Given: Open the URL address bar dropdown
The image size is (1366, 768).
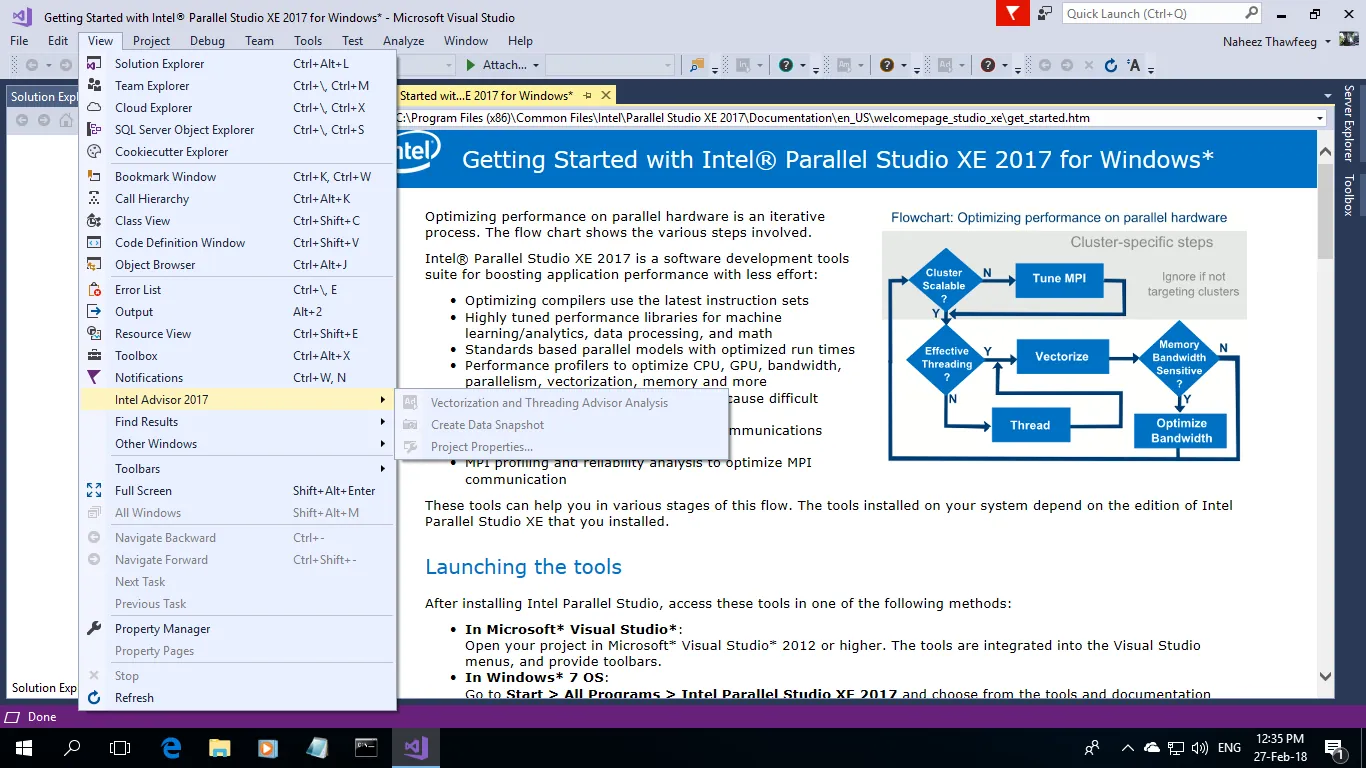Looking at the screenshot, I should (1320, 118).
